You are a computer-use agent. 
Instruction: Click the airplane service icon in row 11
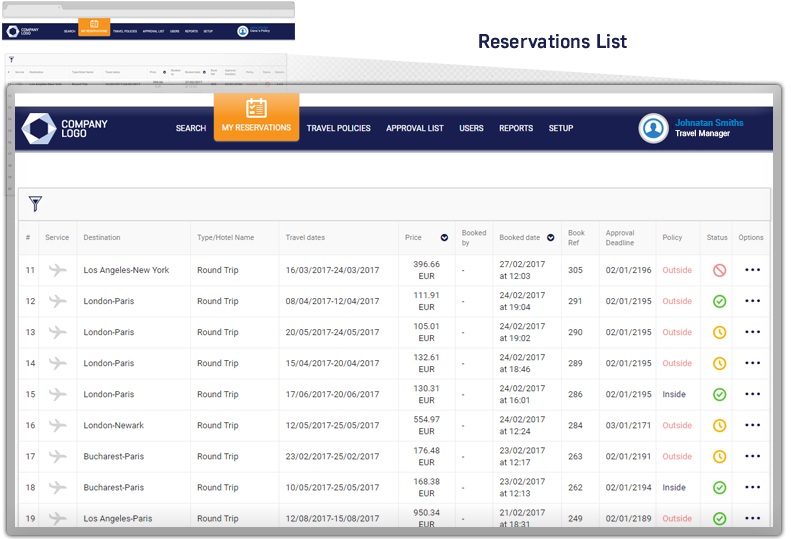point(57,270)
